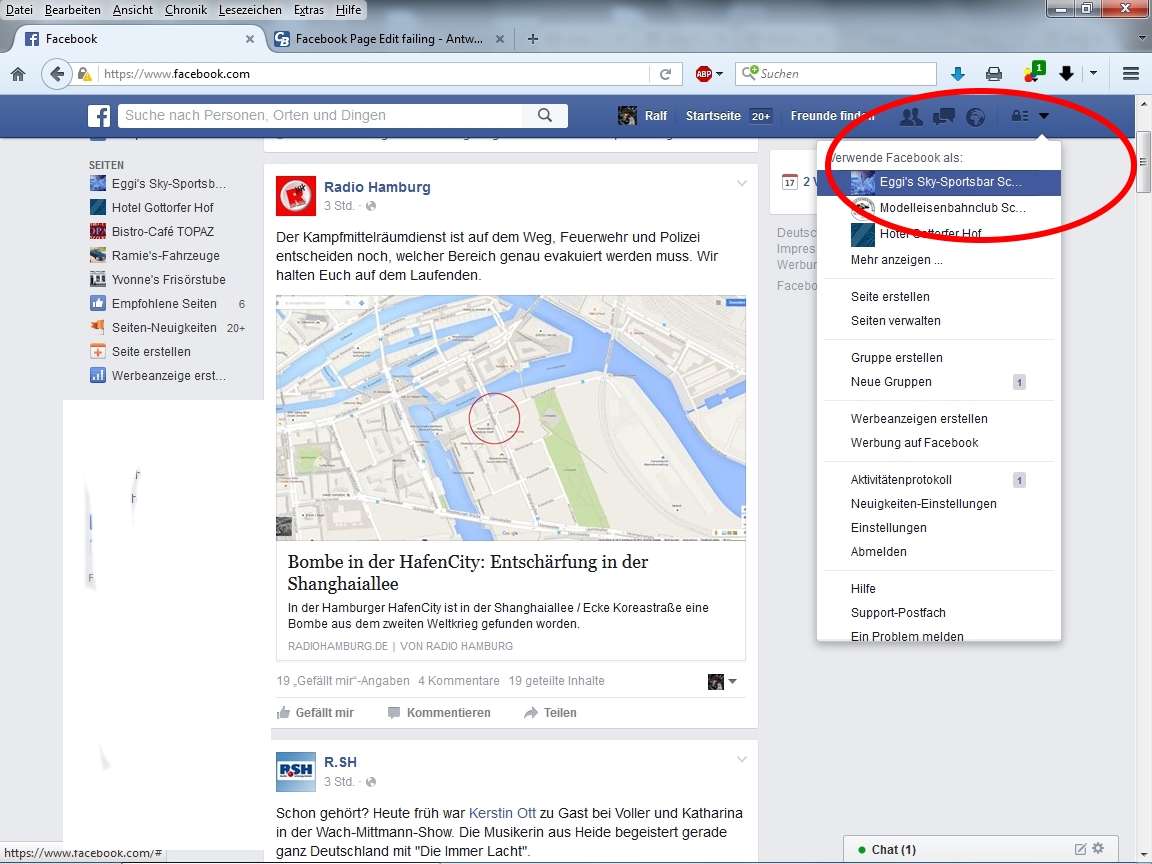1152x864 pixels.
Task: Open the notifications globe icon
Action: click(x=975, y=116)
